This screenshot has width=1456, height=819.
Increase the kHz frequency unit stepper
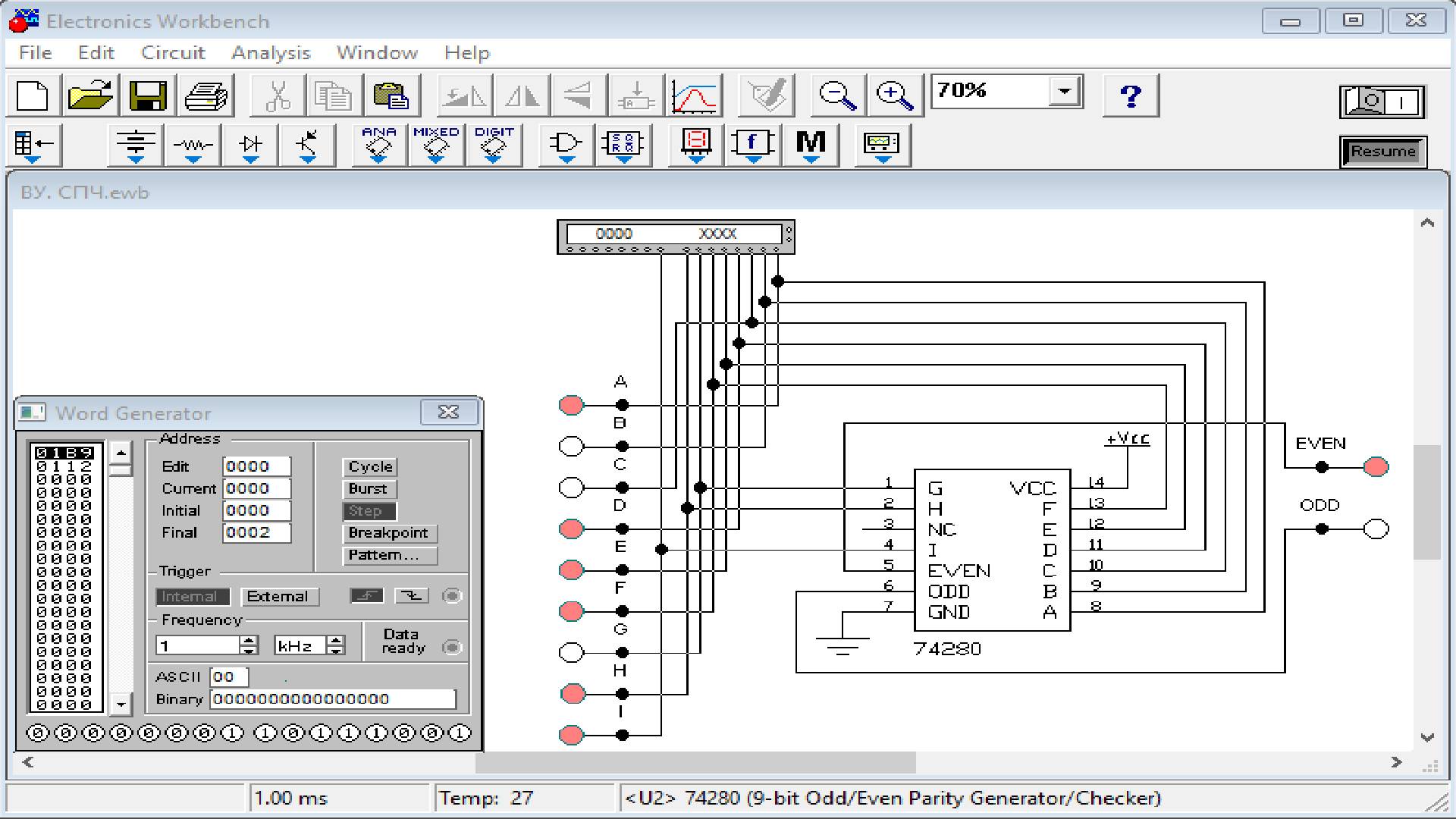335,641
